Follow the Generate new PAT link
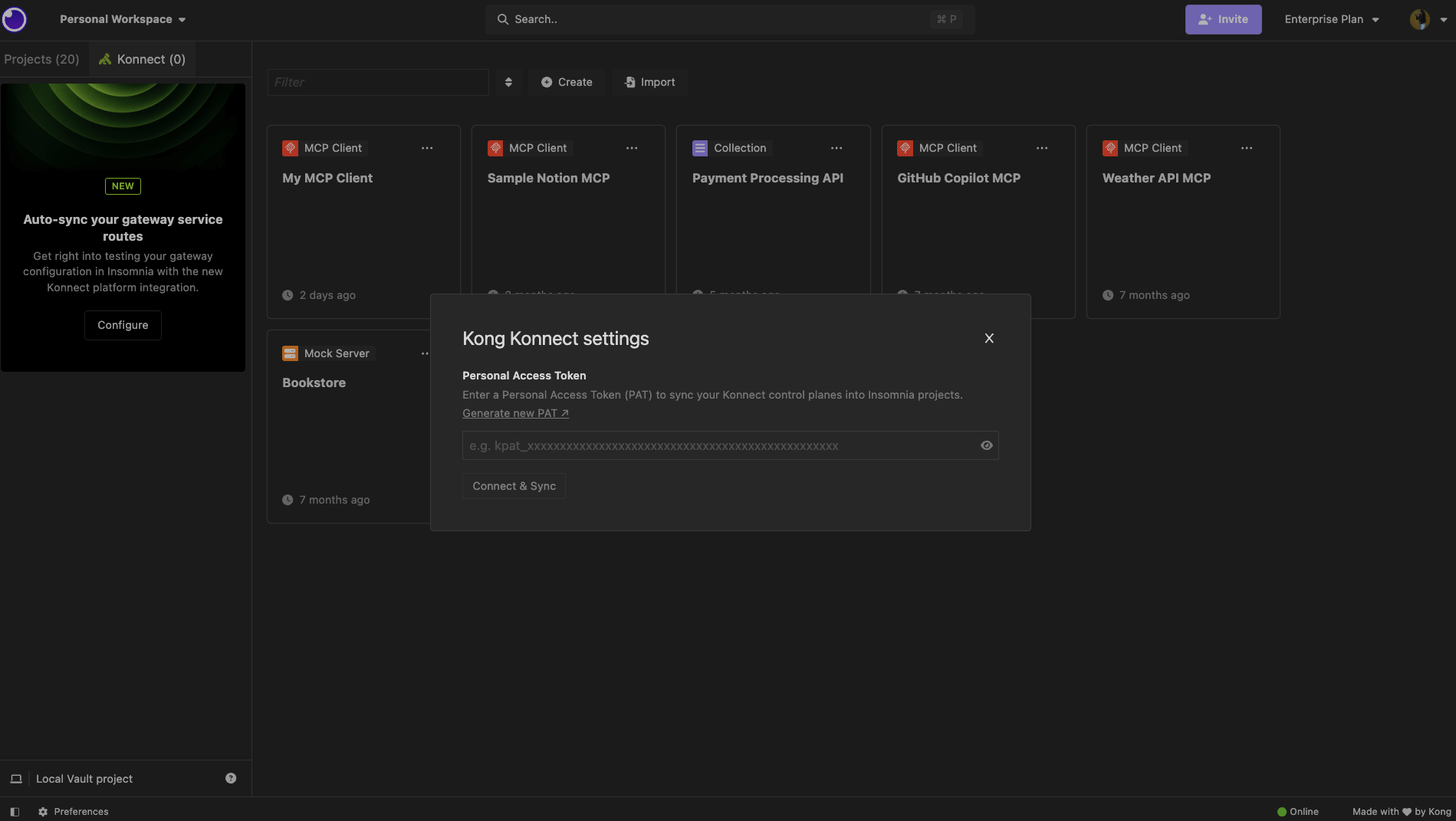 515,413
